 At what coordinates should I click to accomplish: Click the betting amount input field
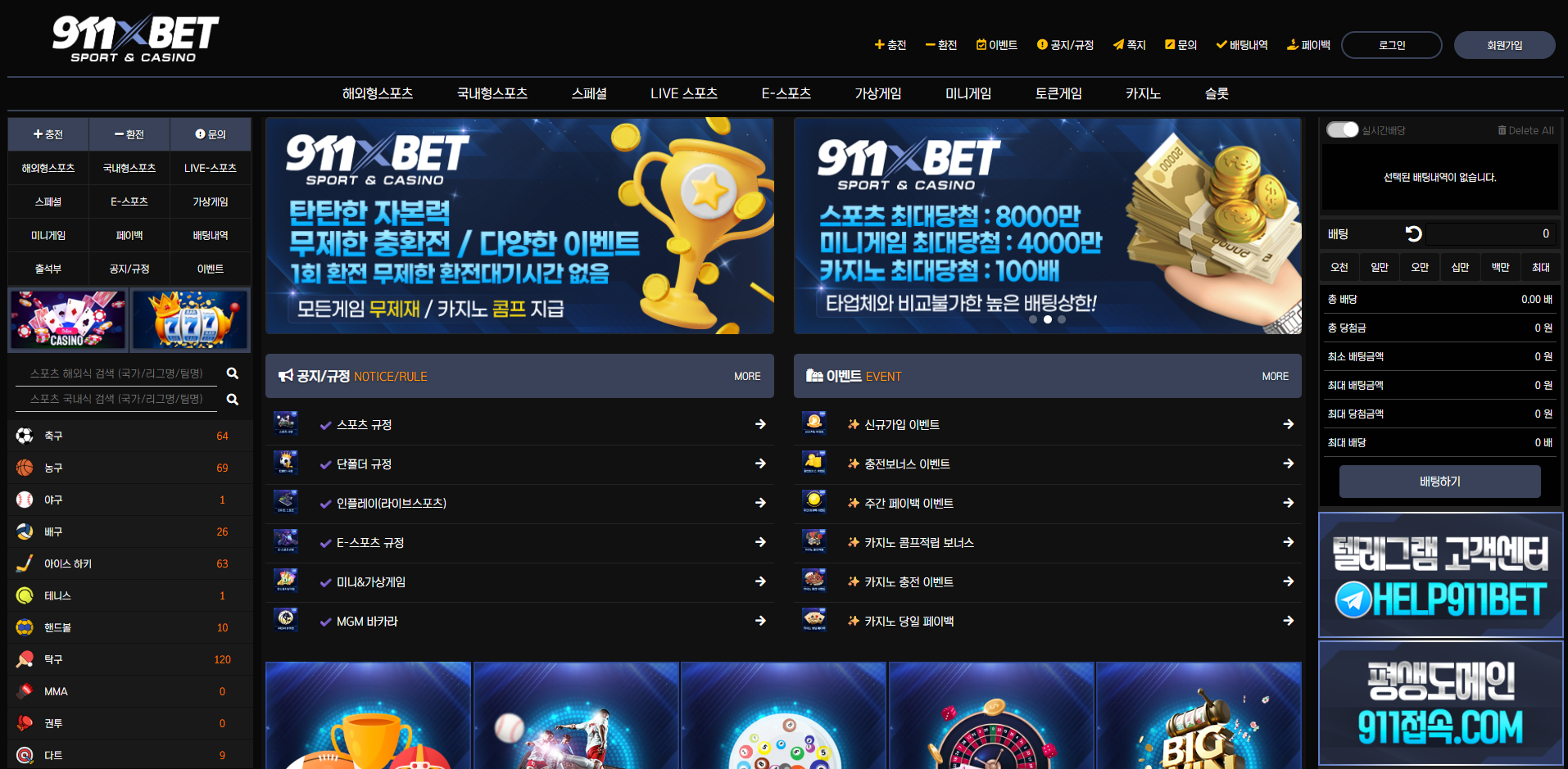click(1491, 234)
